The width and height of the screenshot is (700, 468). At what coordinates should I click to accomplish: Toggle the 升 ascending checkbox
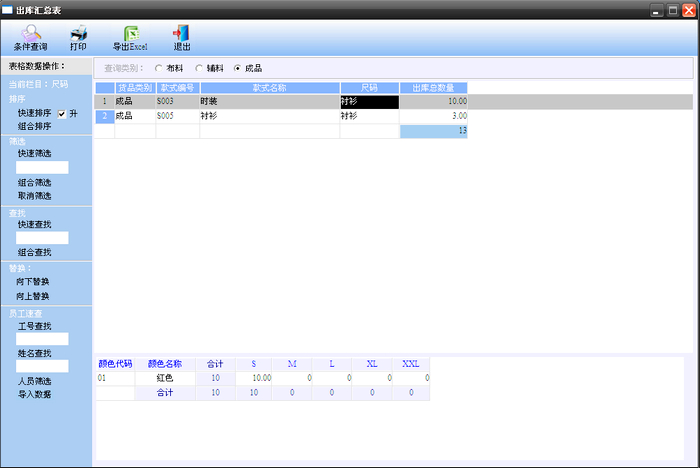coord(62,114)
